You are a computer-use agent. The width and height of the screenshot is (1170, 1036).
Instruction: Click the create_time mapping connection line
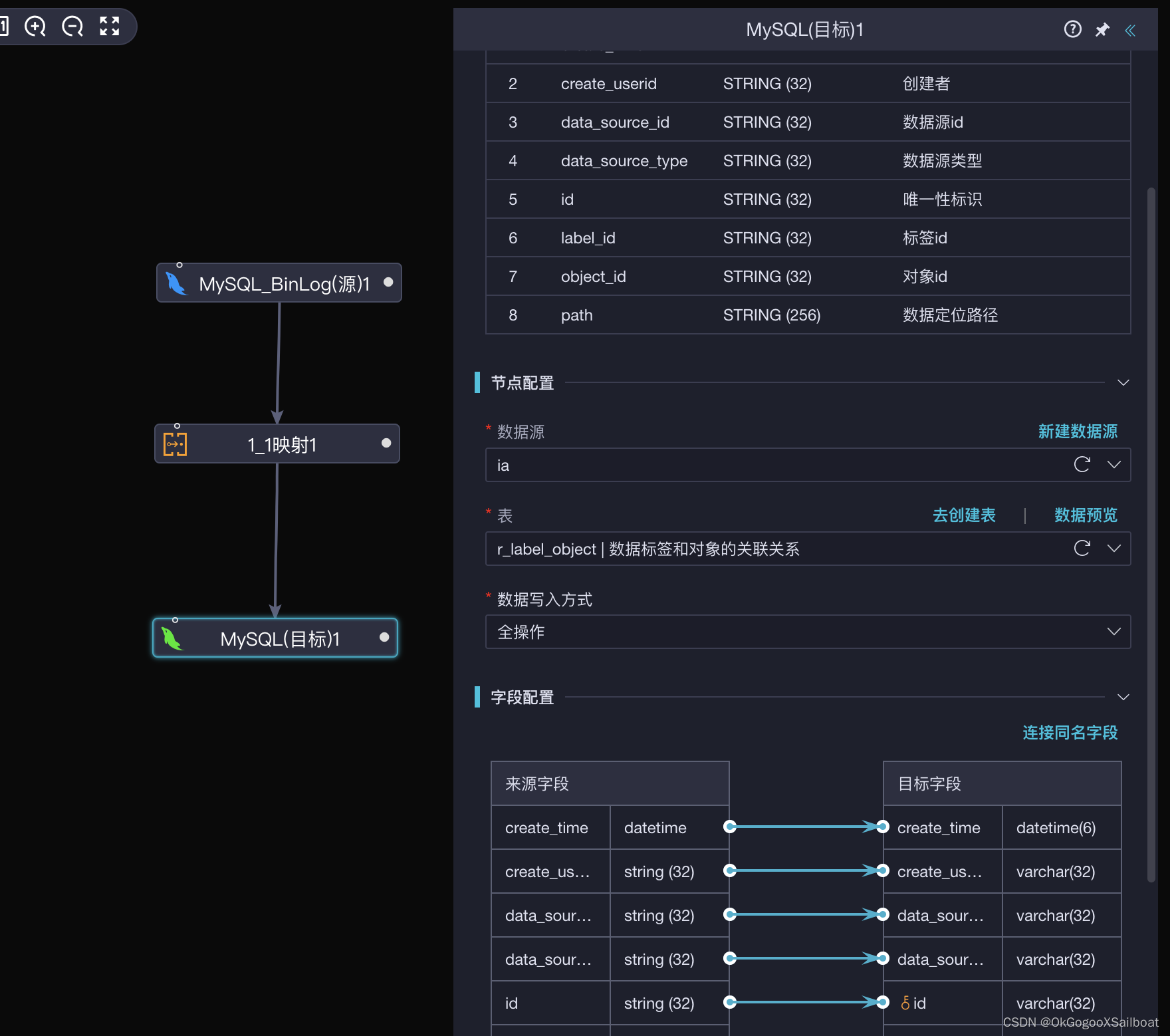(x=806, y=827)
